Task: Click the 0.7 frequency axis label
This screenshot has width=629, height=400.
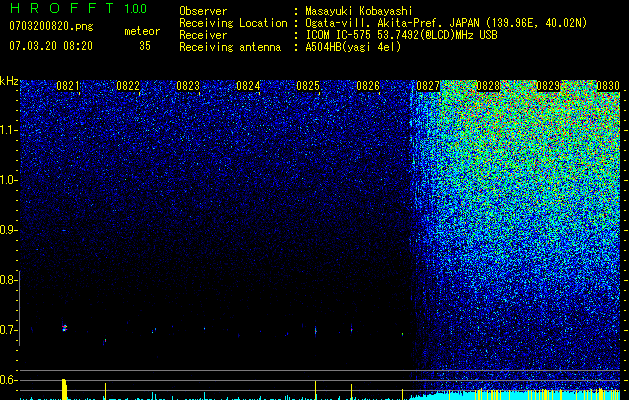Action: click(x=7, y=330)
